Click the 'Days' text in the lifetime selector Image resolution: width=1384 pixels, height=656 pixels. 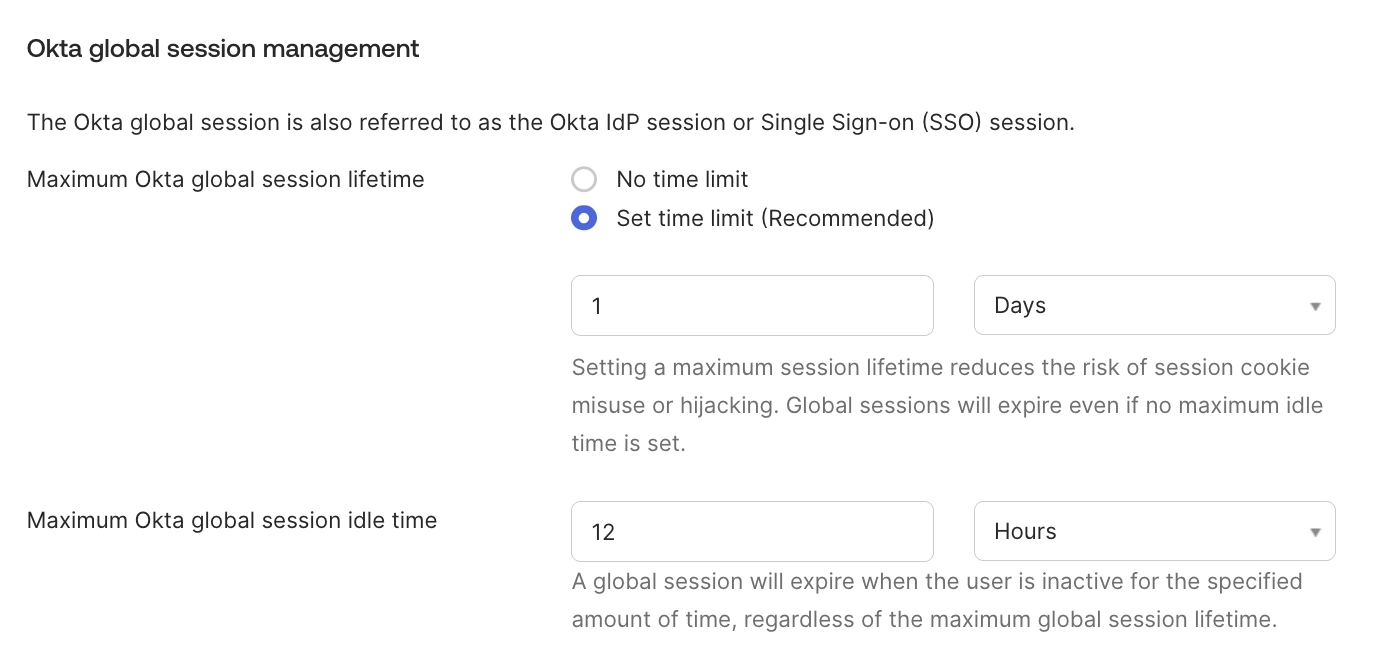(1020, 305)
